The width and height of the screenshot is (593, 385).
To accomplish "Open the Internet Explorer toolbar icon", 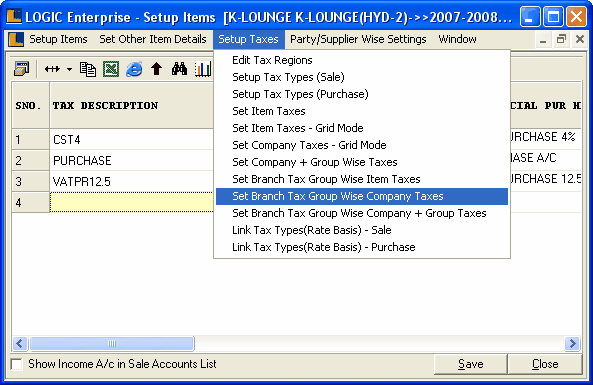I will [x=134, y=69].
